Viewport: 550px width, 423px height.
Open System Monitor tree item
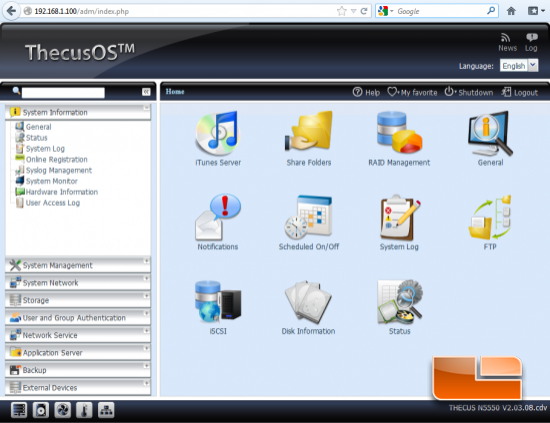tap(52, 181)
